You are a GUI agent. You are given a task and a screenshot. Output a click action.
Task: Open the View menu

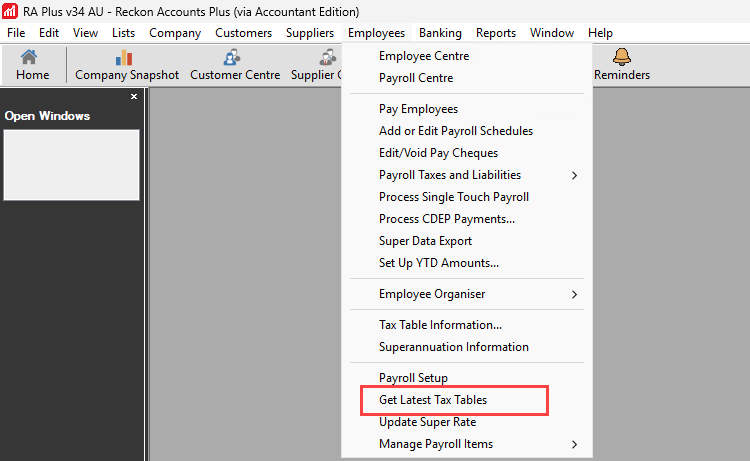coord(85,33)
